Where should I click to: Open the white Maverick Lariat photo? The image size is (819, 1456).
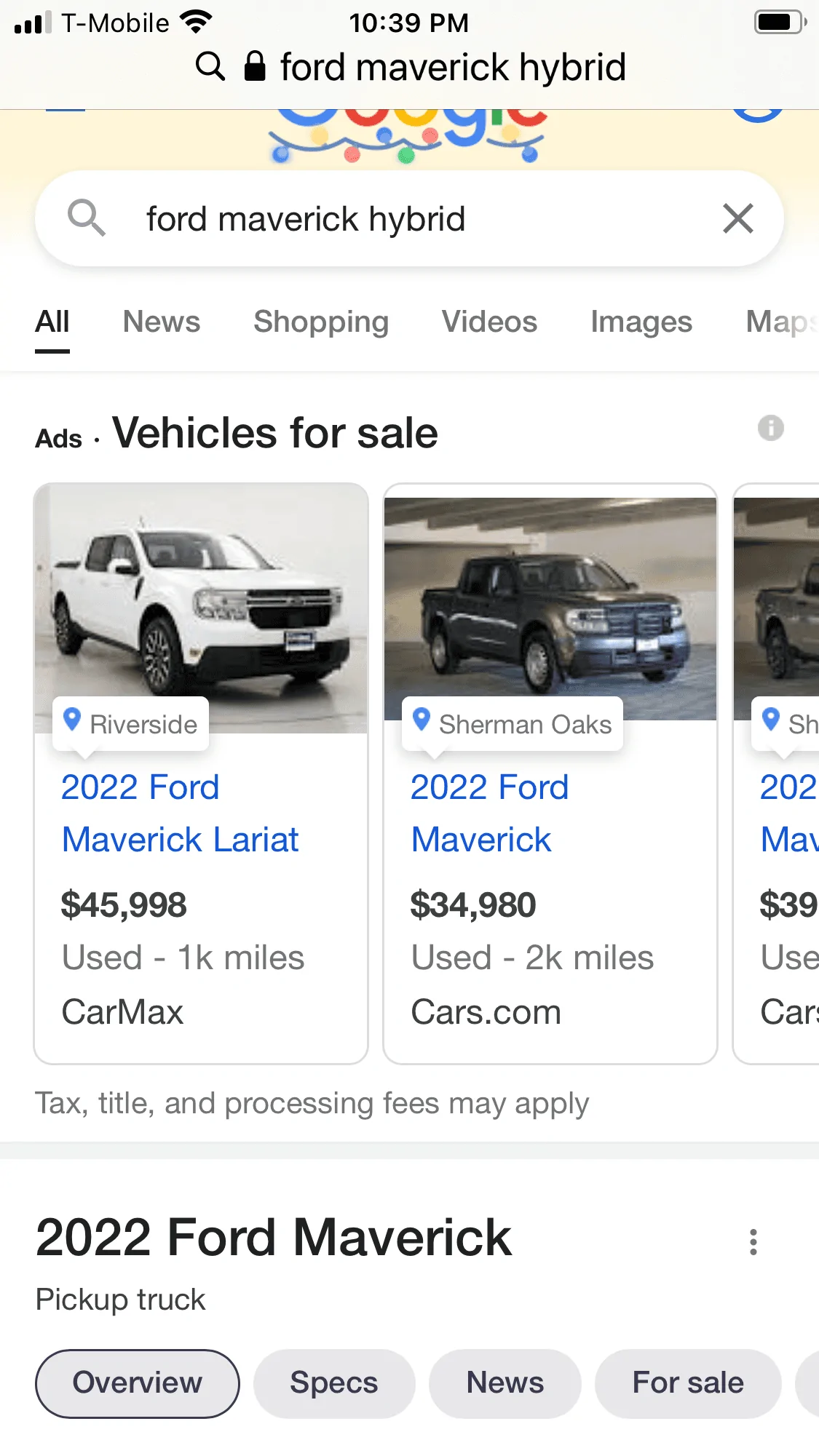tap(201, 608)
